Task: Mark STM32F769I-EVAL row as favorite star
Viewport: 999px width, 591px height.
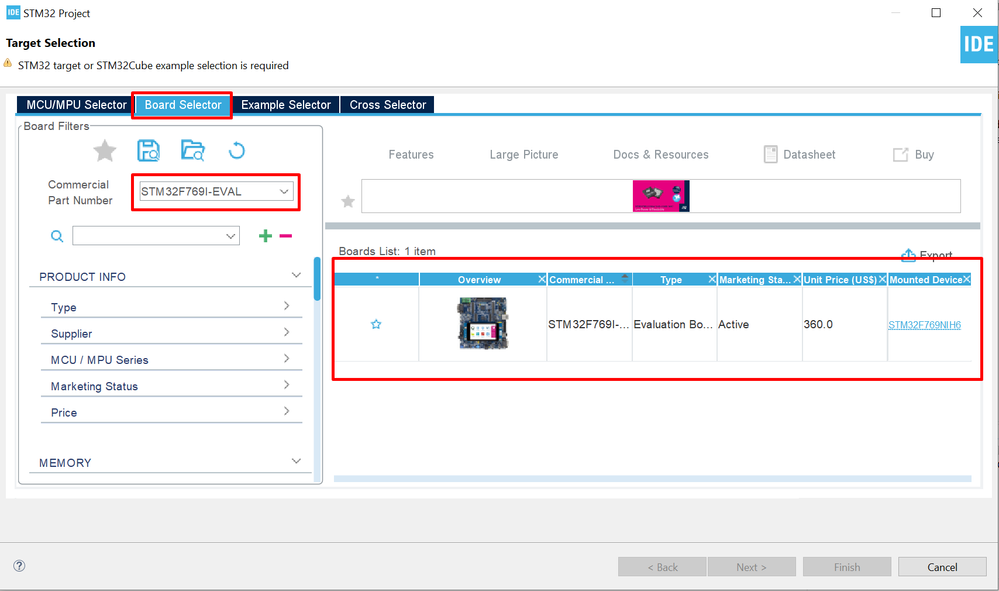Action: [x=376, y=324]
